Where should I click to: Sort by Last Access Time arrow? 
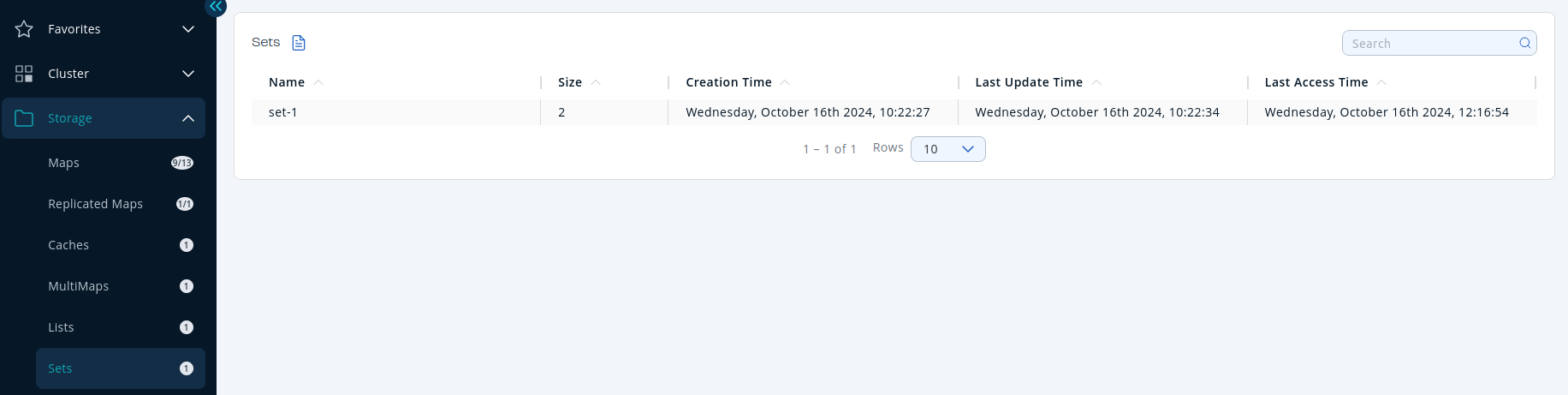1381,82
